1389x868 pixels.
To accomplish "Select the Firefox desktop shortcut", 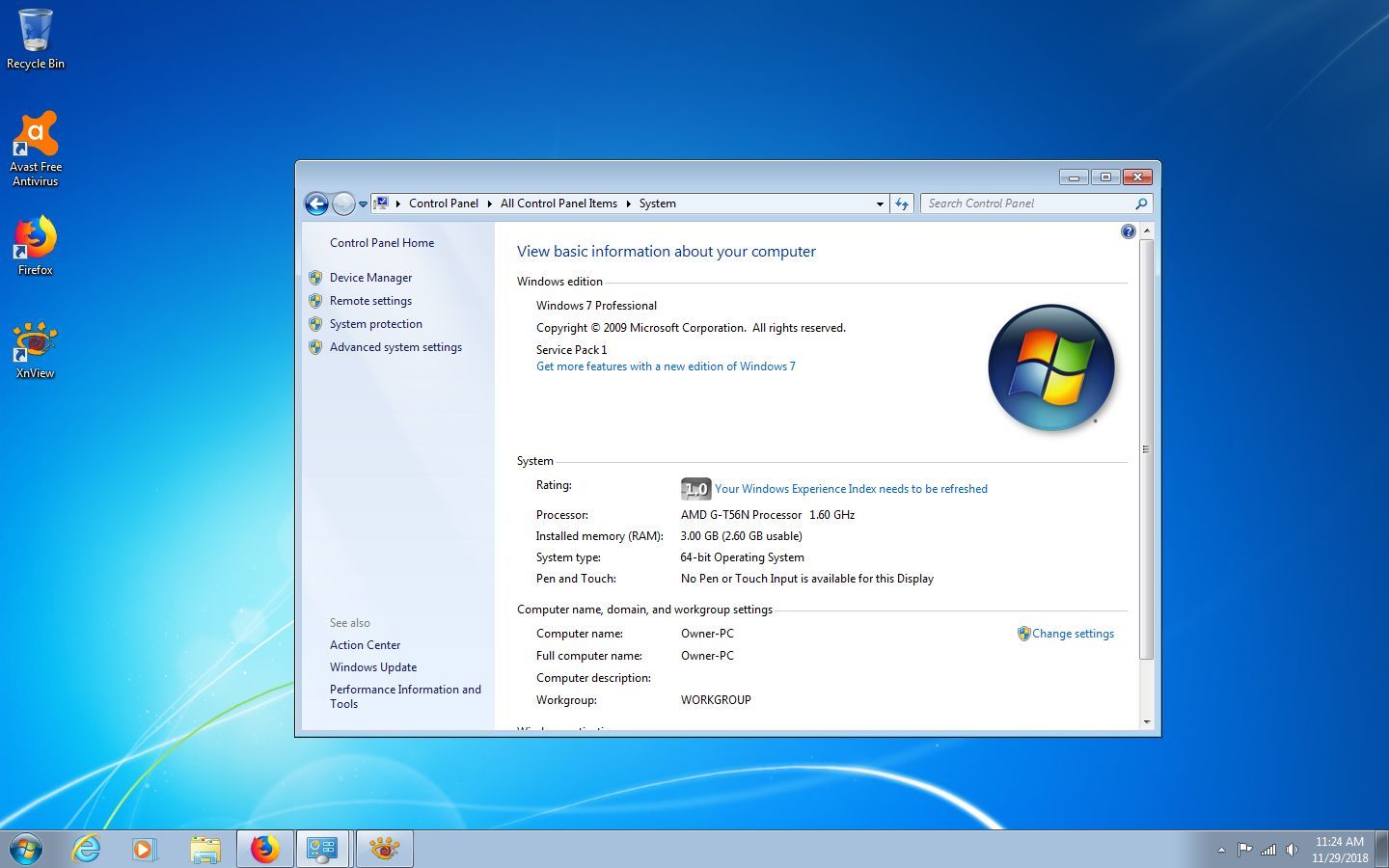I will coord(36,246).
